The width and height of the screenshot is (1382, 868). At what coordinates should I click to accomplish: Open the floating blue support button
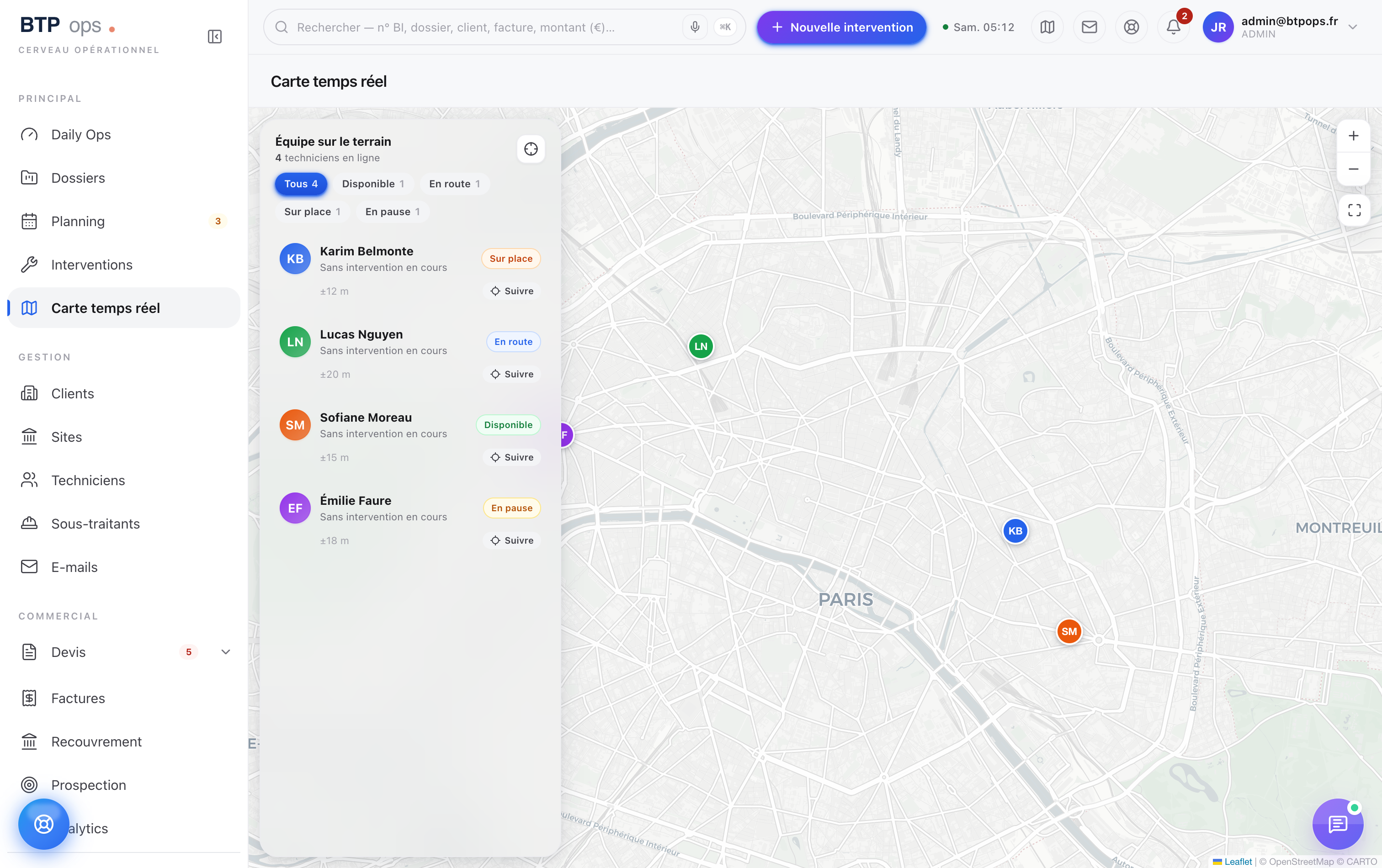coord(43,825)
